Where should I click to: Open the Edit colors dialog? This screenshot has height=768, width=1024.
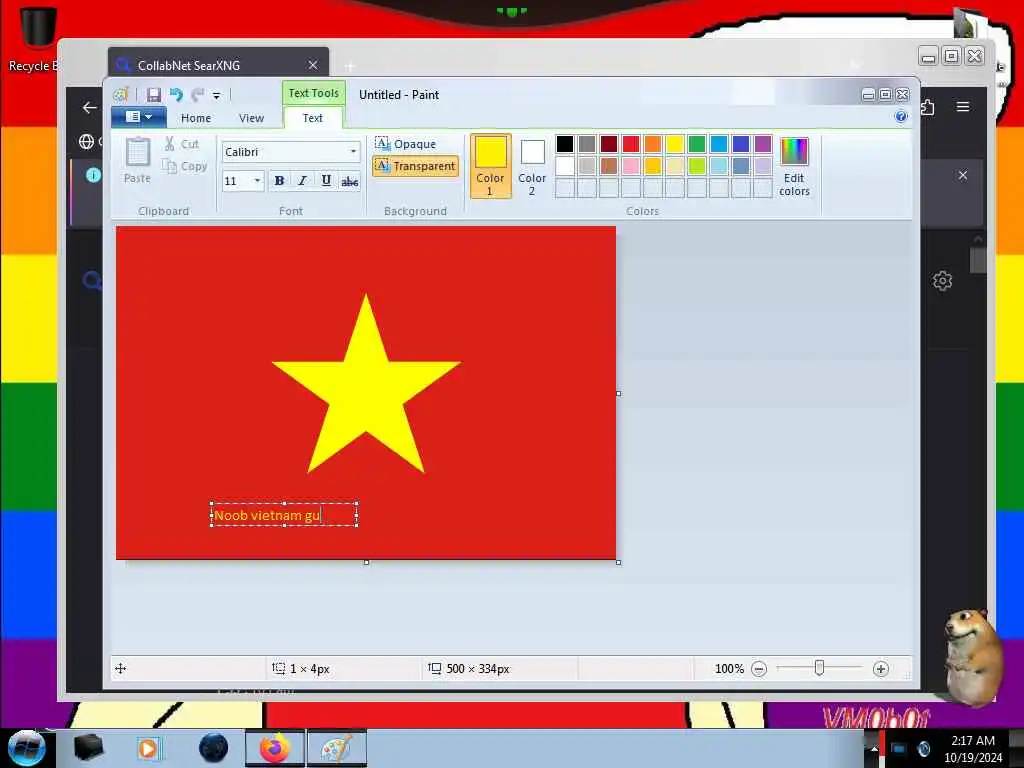[x=794, y=166]
